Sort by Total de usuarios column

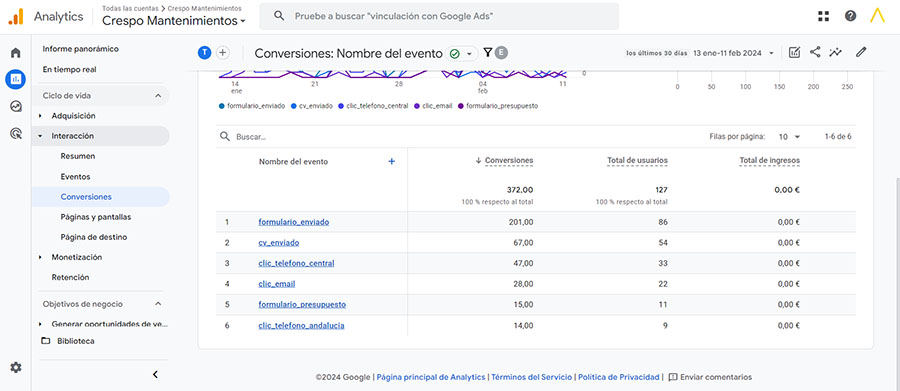click(x=637, y=161)
